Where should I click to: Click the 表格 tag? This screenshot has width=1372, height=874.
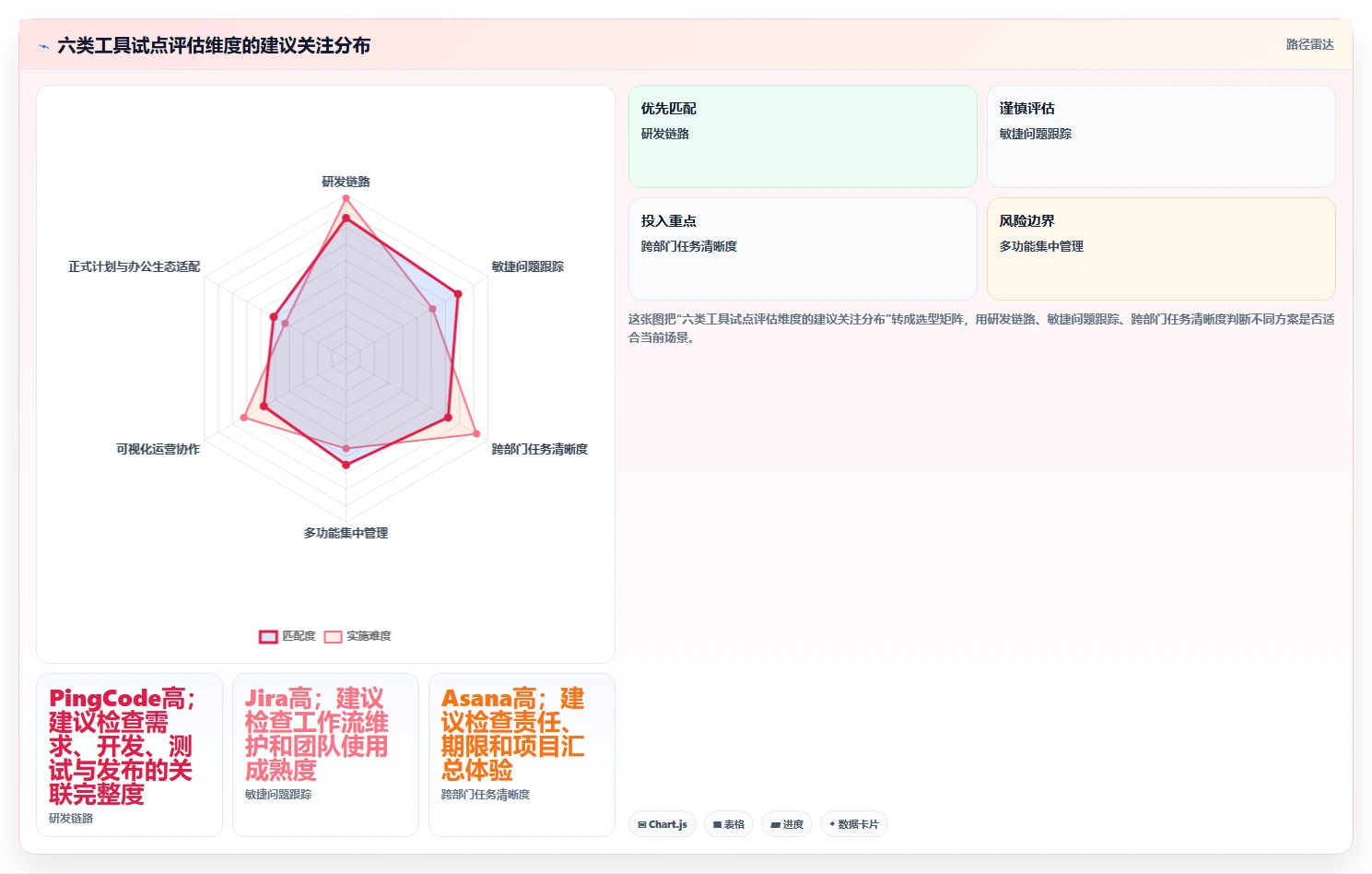coord(729,824)
